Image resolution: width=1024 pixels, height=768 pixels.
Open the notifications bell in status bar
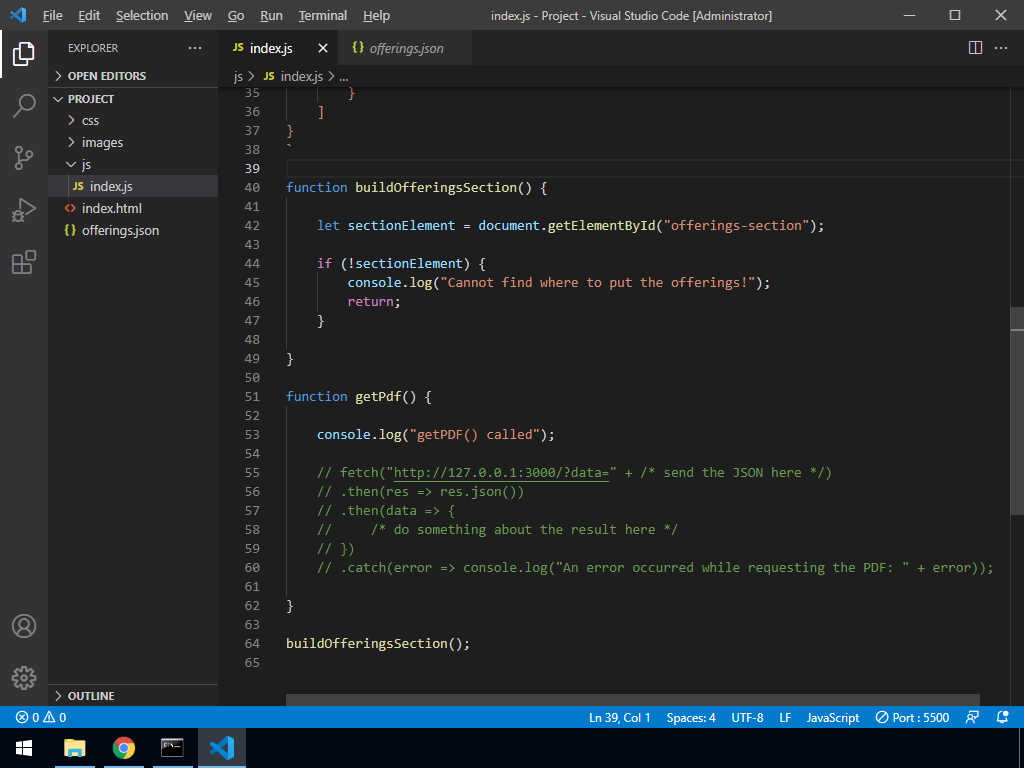point(1003,717)
